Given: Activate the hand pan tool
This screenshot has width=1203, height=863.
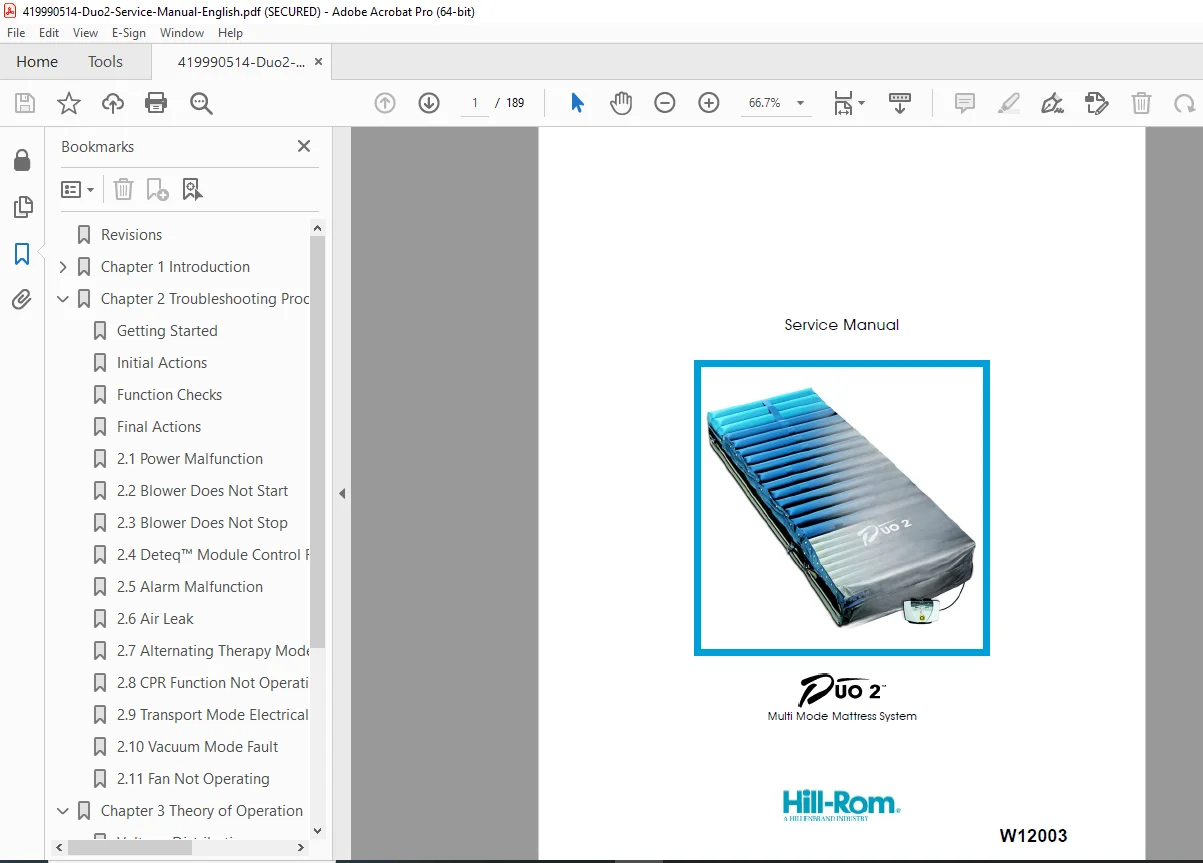Looking at the screenshot, I should click(x=621, y=103).
